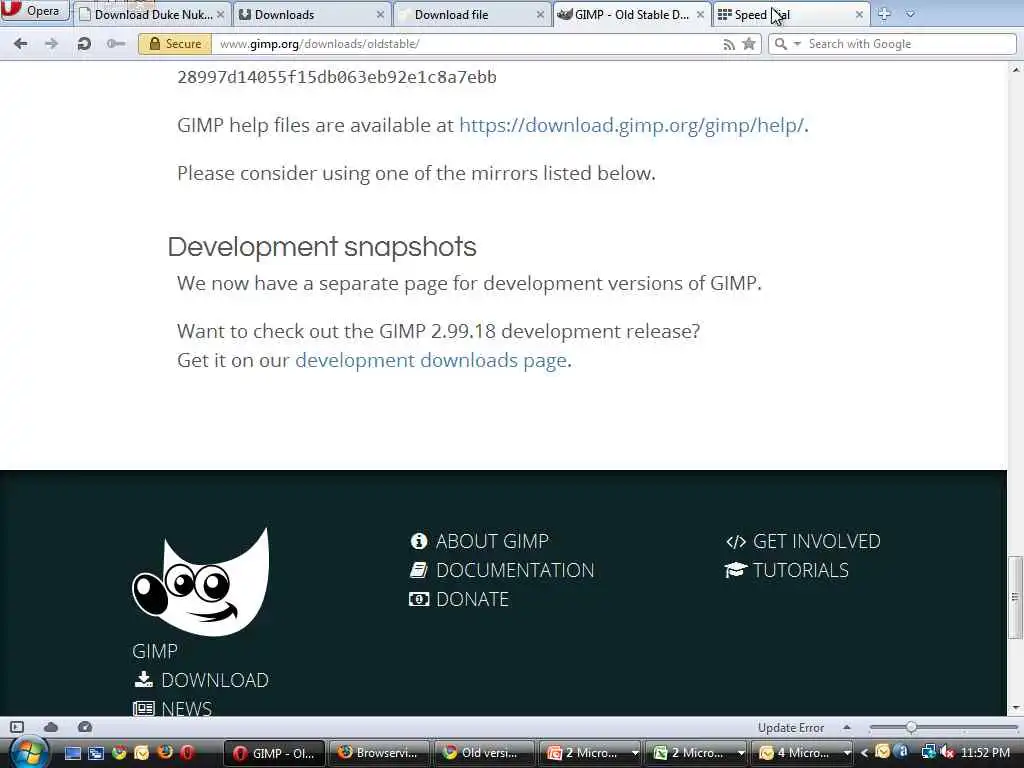Open the Windows Start orb
Screen dimensions: 1024x768
pos(29,752)
